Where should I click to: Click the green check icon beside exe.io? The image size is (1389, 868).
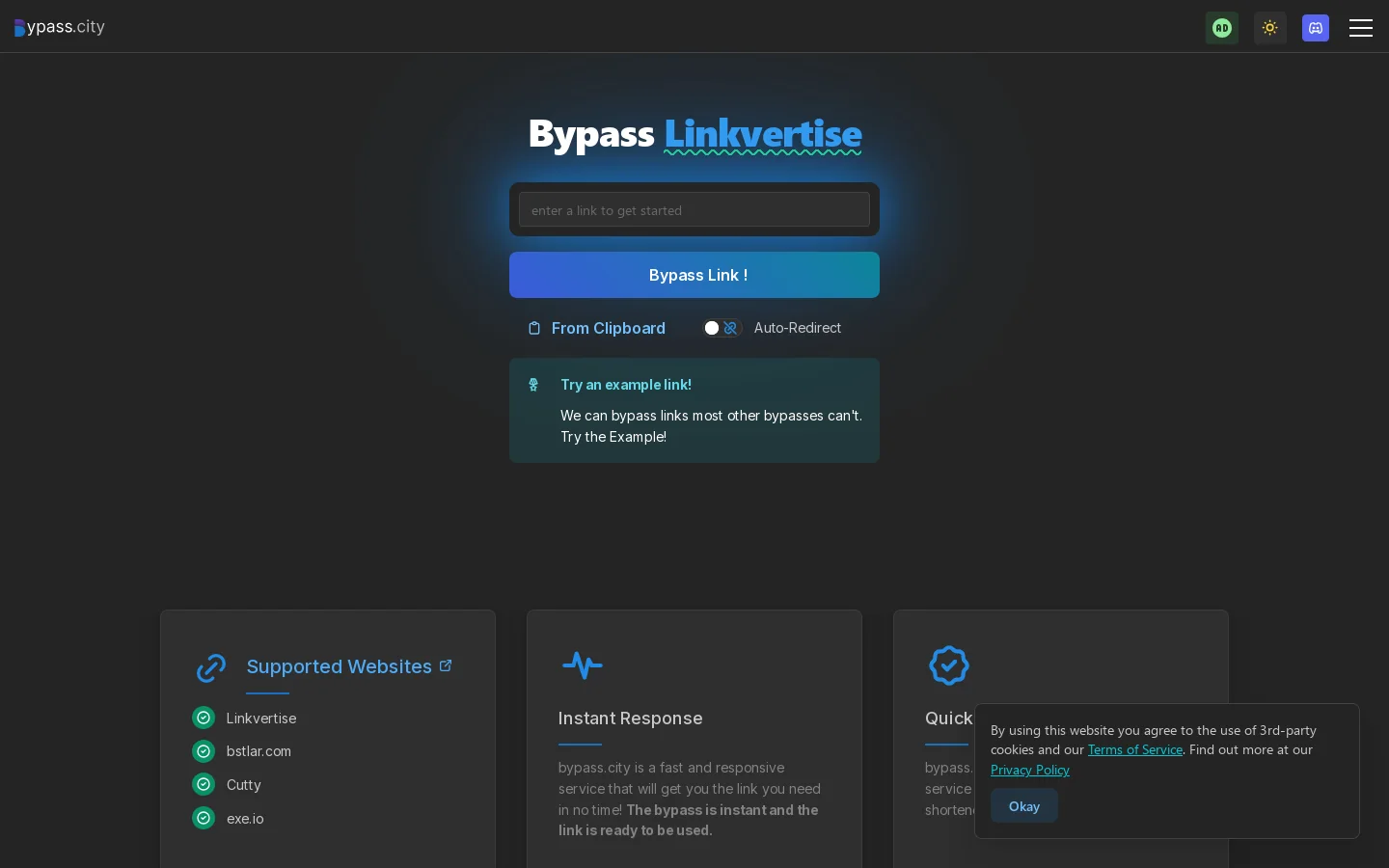(204, 818)
